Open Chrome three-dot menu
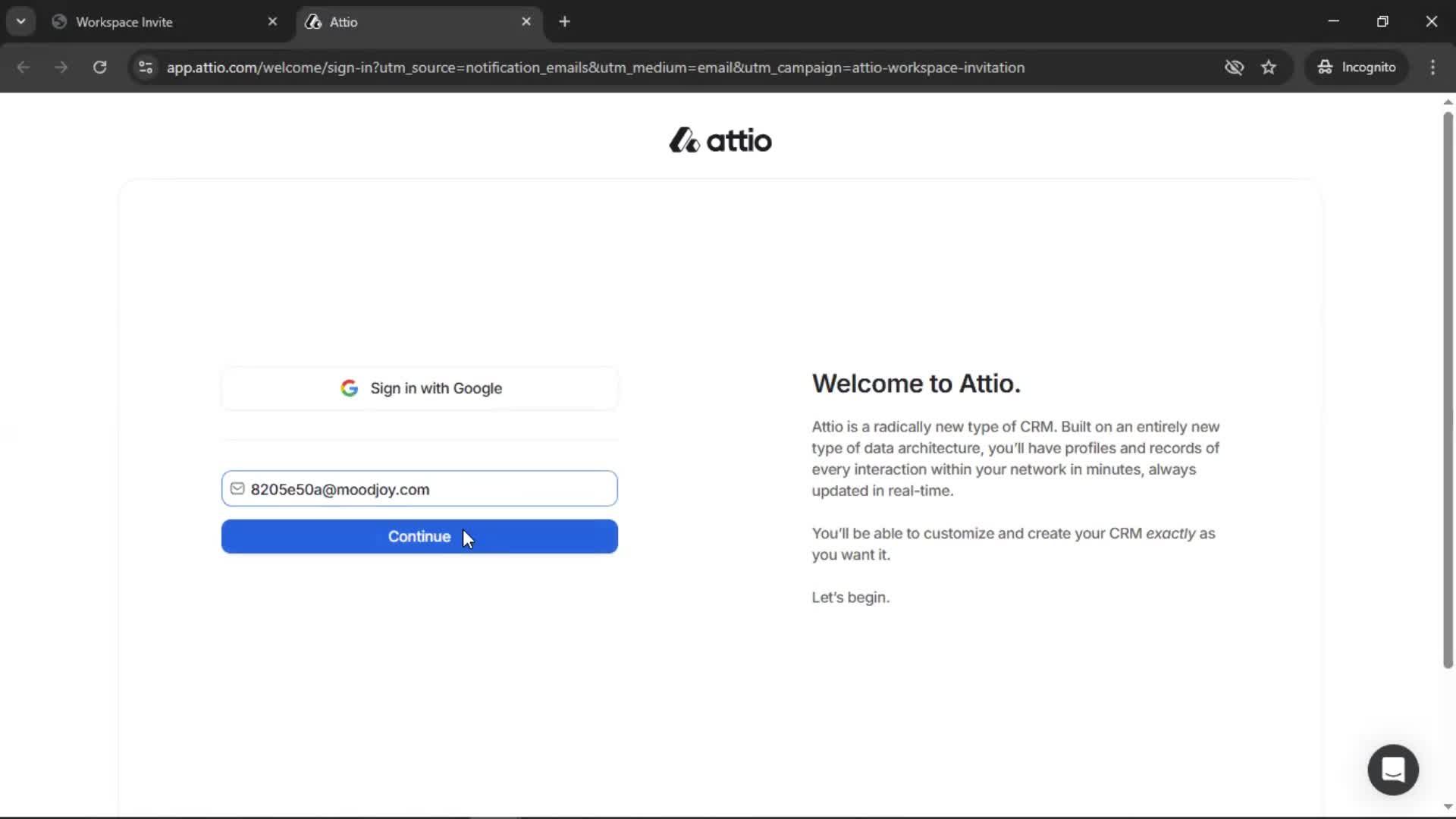 [x=1432, y=67]
